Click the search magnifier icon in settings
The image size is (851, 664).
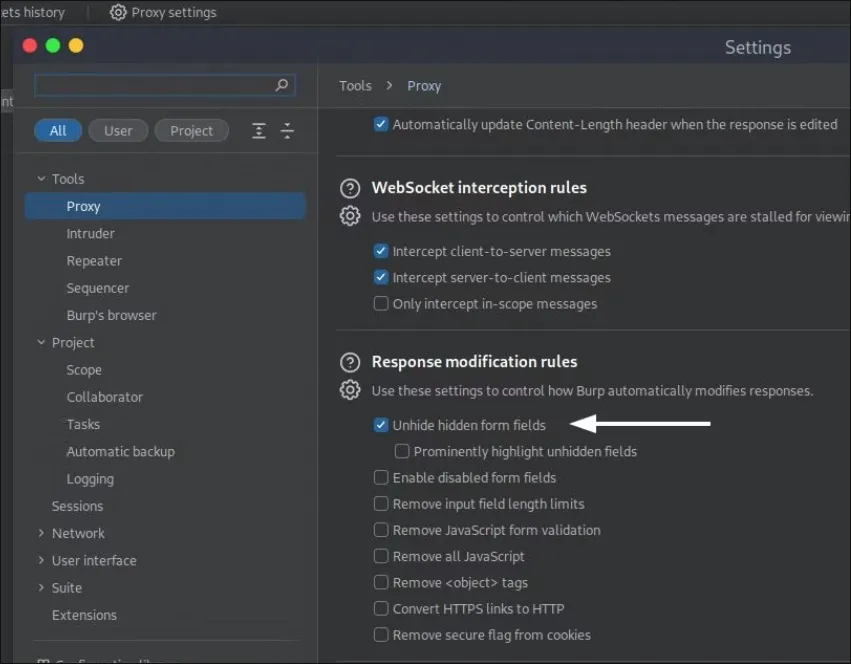coord(282,86)
